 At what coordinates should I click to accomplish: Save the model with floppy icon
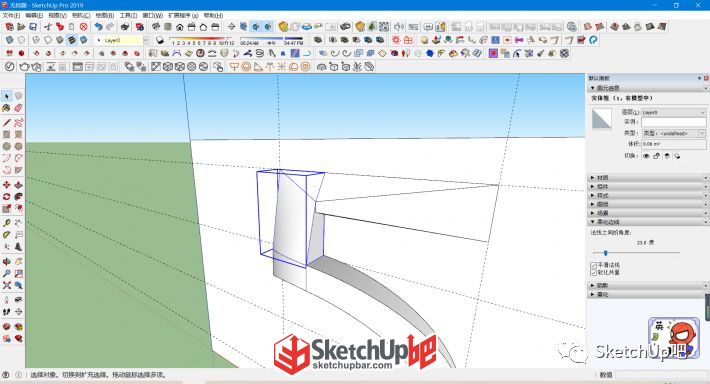(x=33, y=27)
